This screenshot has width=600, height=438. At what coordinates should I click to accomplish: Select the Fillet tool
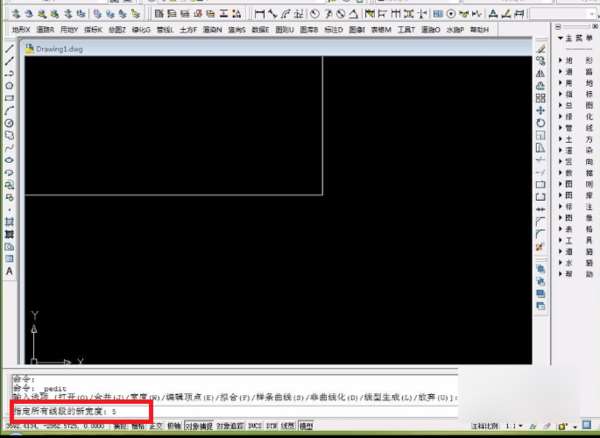pyautogui.click(x=540, y=234)
